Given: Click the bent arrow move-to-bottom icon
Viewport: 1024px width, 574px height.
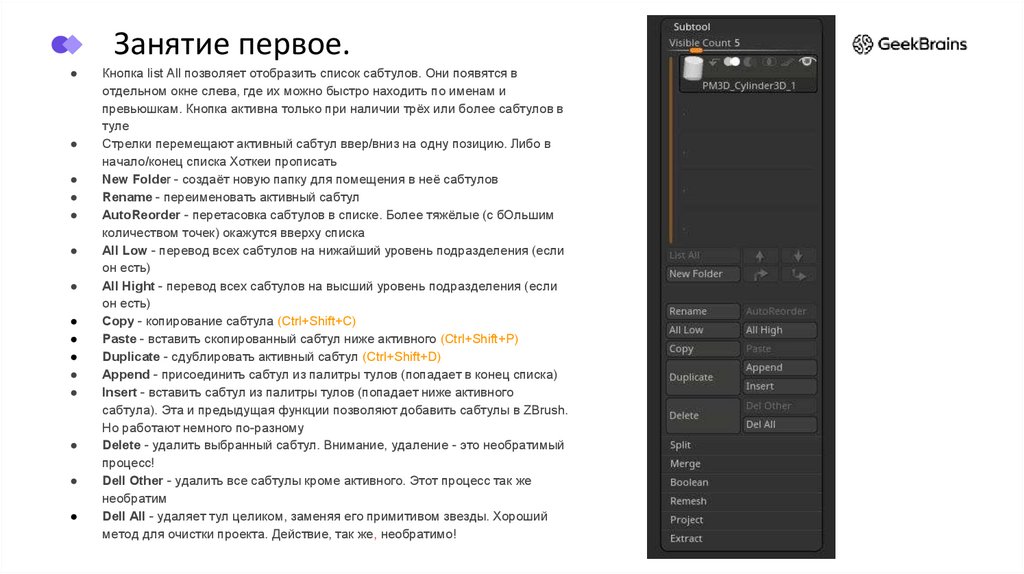Looking at the screenshot, I should tap(798, 274).
